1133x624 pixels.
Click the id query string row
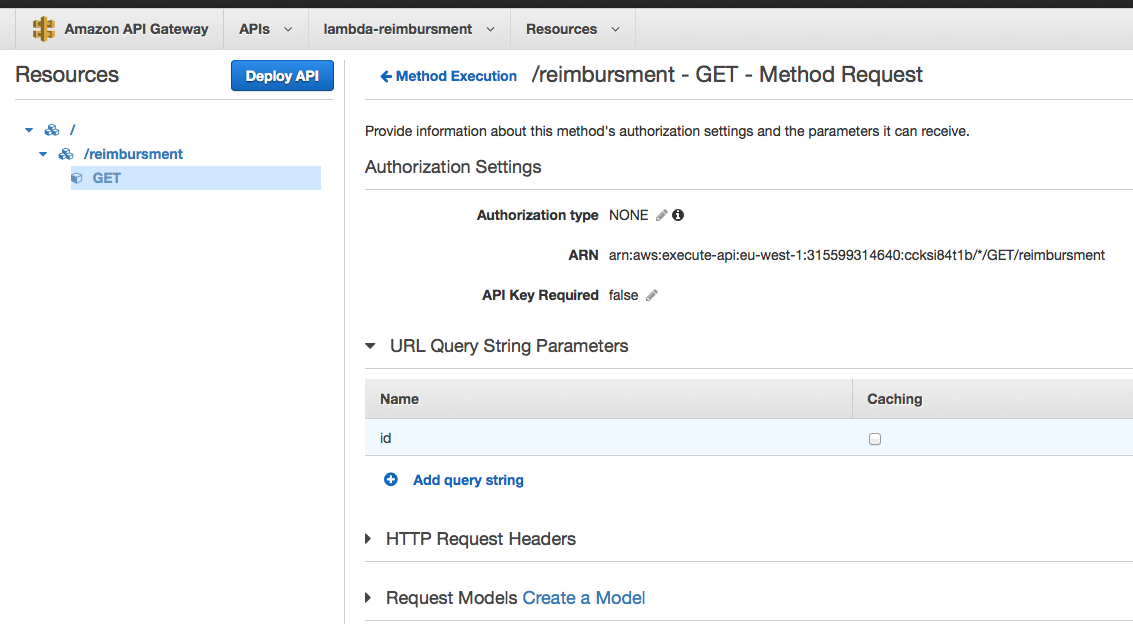[x=749, y=438]
